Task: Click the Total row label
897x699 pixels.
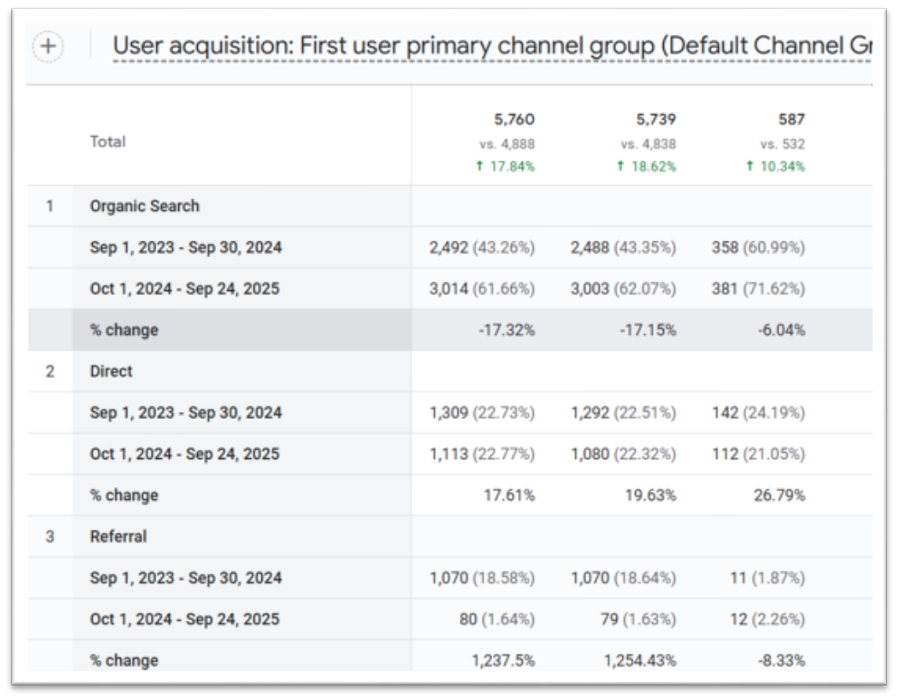Action: (x=107, y=142)
